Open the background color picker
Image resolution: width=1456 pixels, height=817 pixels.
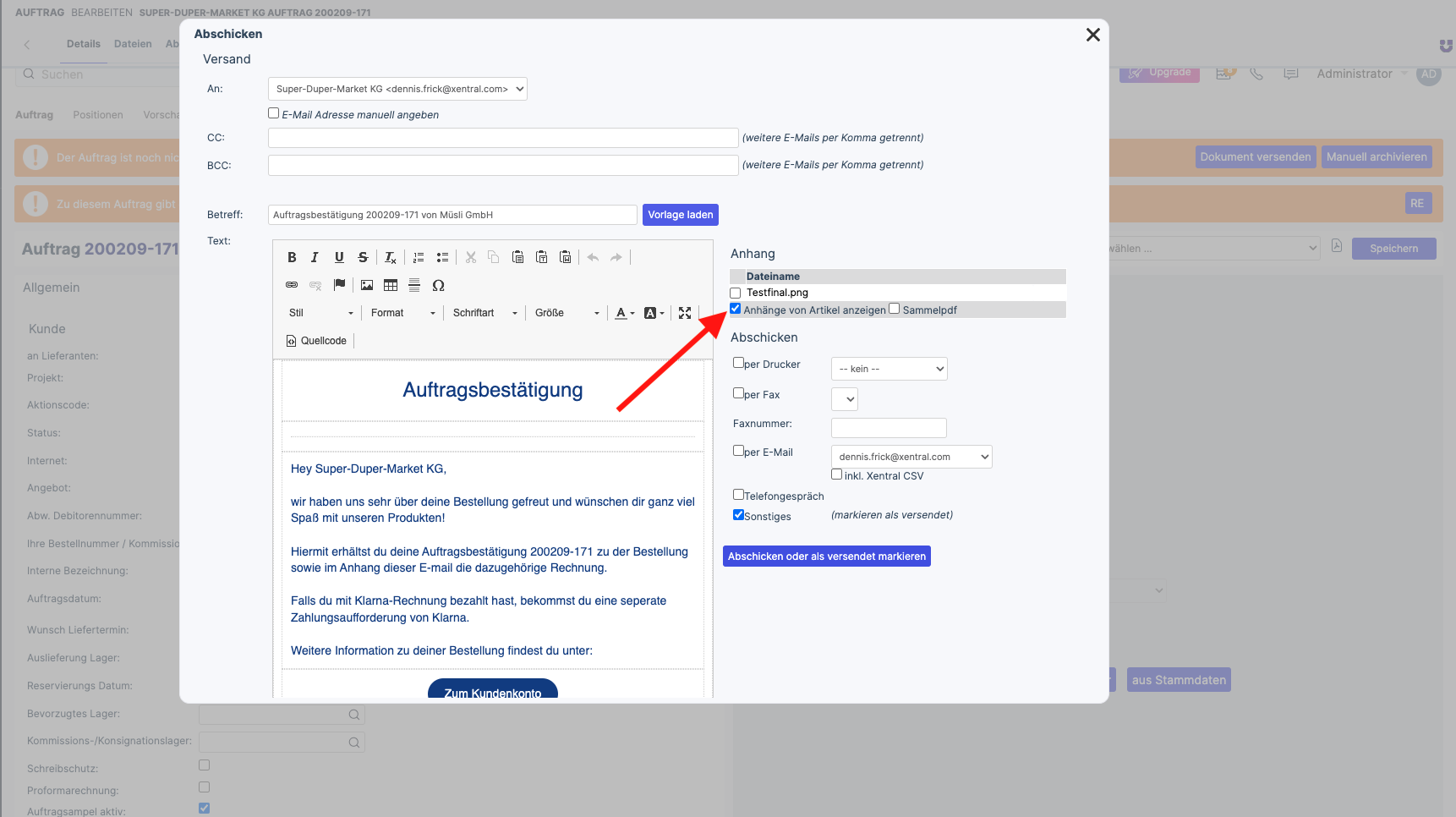654,313
